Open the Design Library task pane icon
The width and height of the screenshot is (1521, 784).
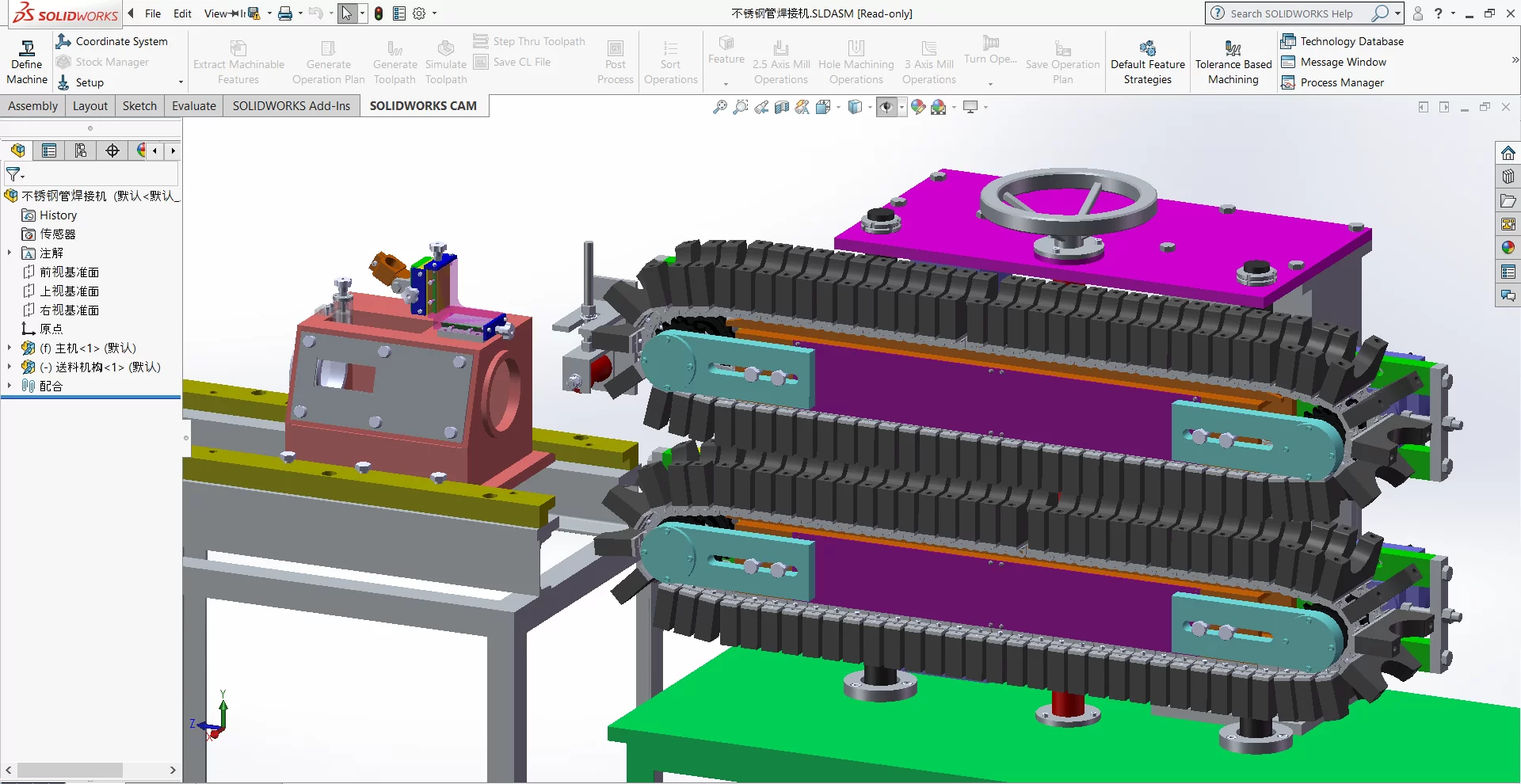(1508, 177)
